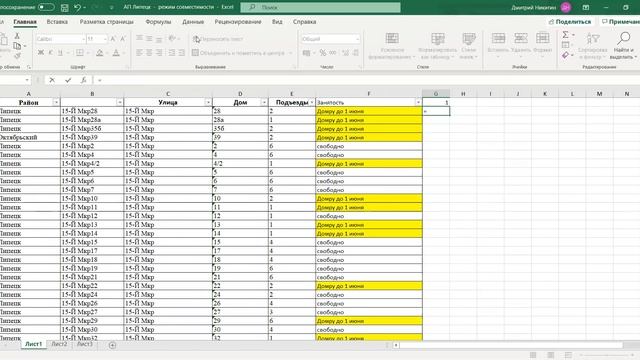Click the Insert Function fx icon
This screenshot has height=360, width=640.
[x=83, y=80]
